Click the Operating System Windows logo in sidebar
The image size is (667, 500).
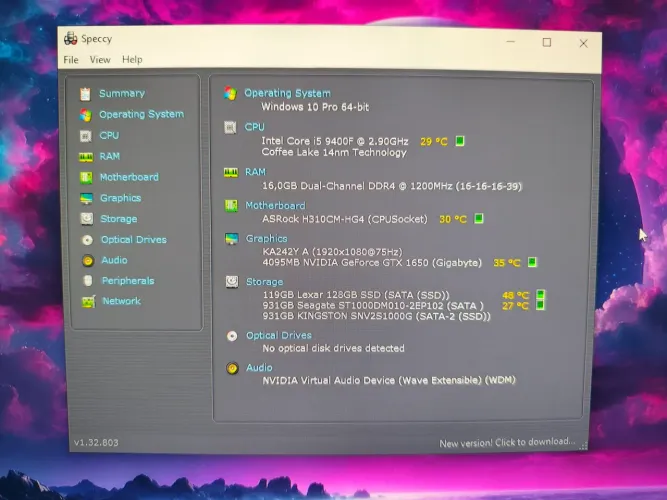86,114
